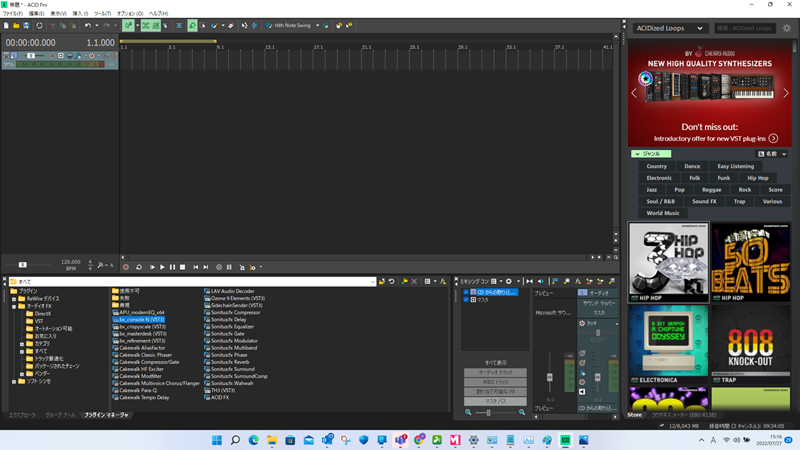Toggle the ジャンル filter button

click(x=651, y=154)
